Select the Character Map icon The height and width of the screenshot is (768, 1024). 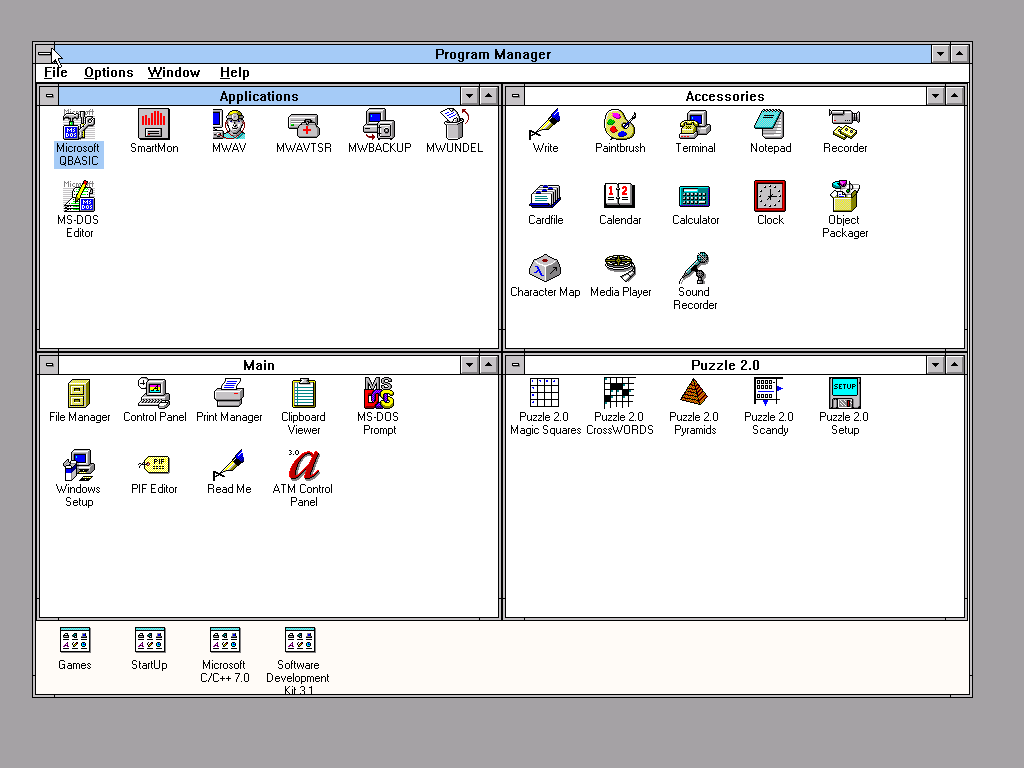pyautogui.click(x=545, y=269)
